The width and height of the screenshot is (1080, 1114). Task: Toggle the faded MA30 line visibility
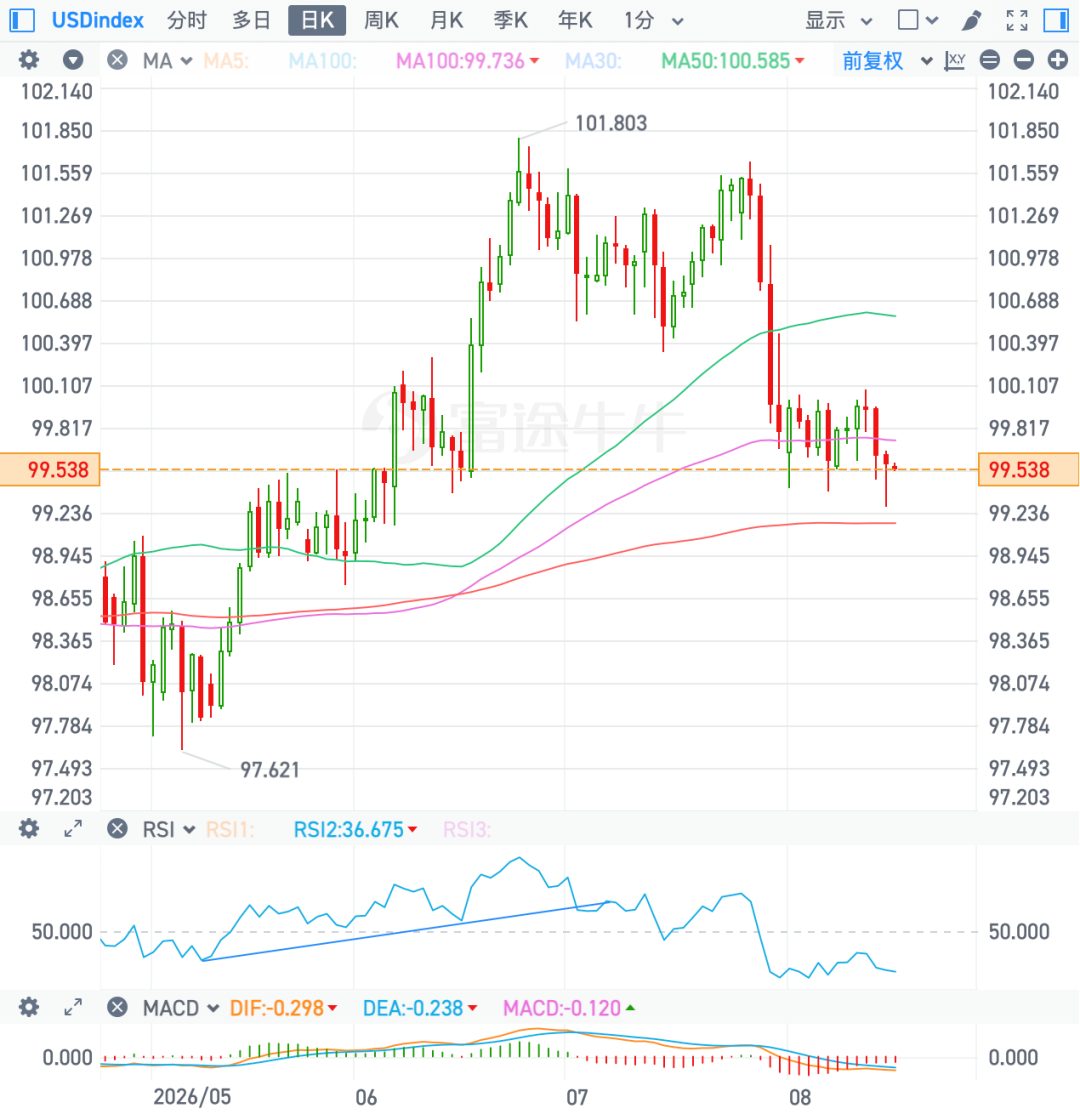coord(593,61)
